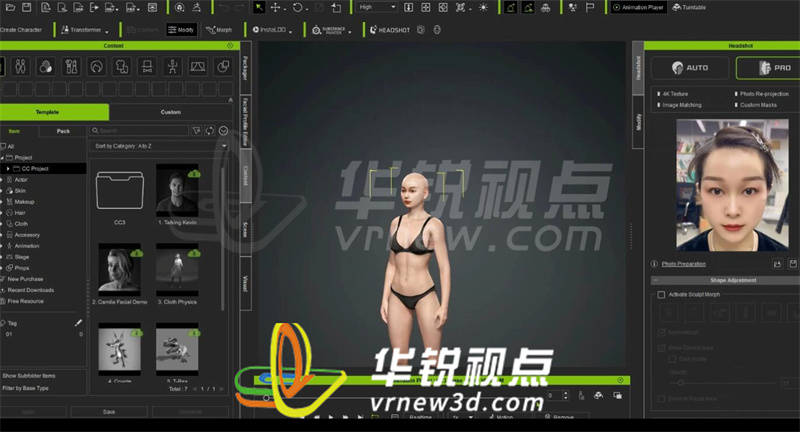
Task: Select the Camila Facial Demo thumbnail
Action: pos(119,268)
